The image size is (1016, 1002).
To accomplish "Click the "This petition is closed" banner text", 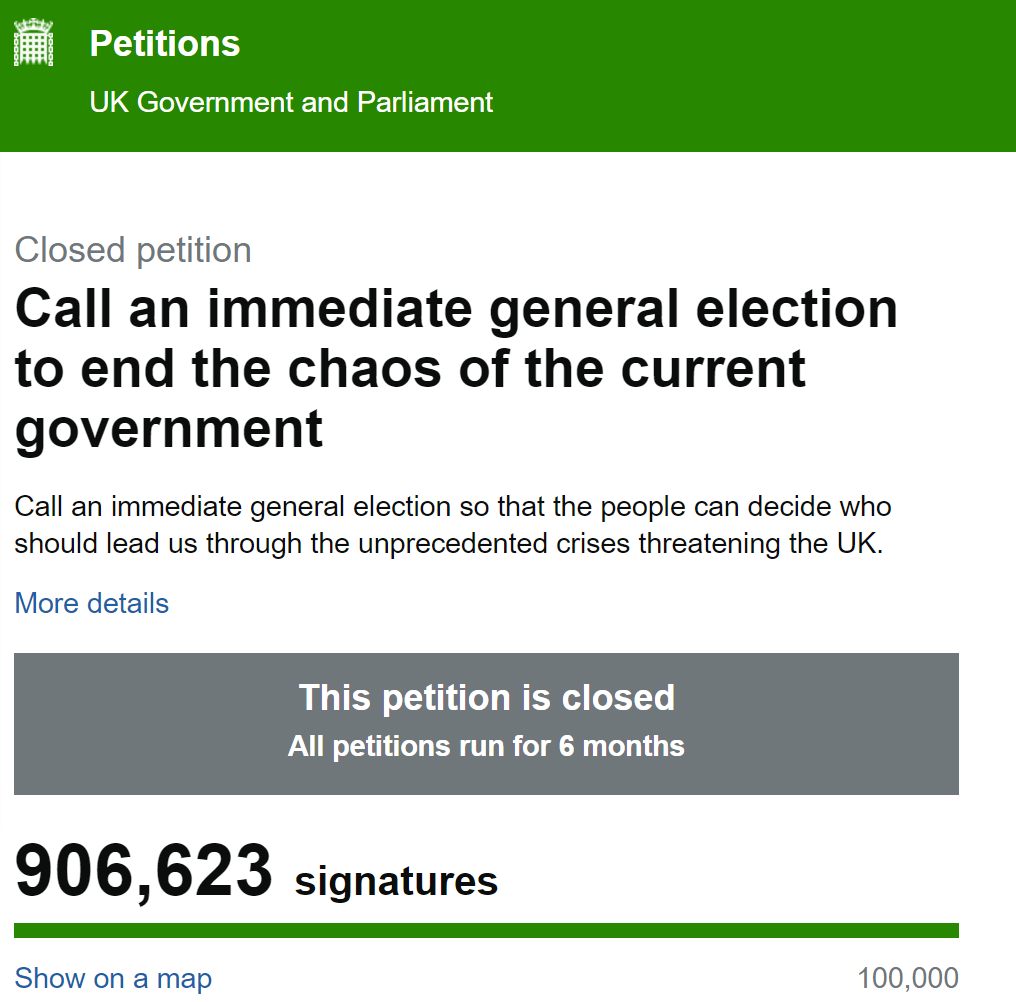I will (486, 697).
